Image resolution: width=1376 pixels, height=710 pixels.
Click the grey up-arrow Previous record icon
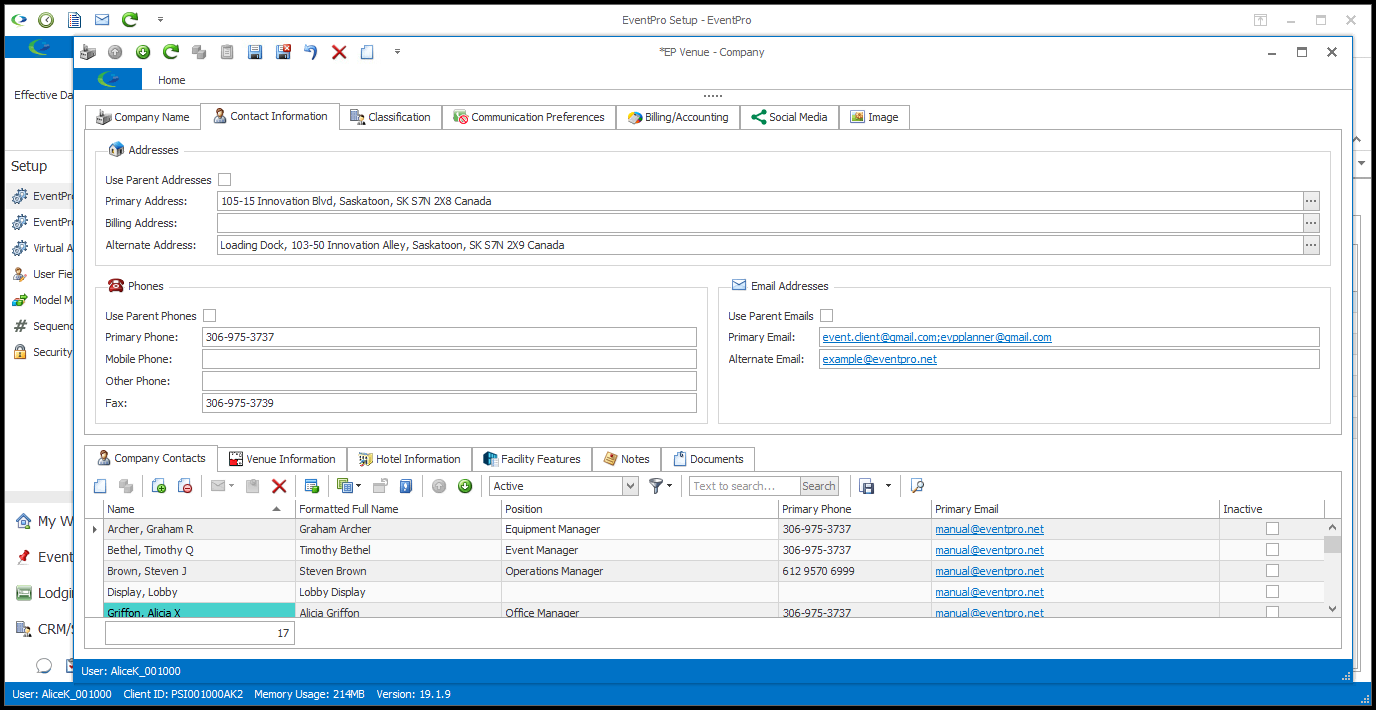tap(115, 52)
